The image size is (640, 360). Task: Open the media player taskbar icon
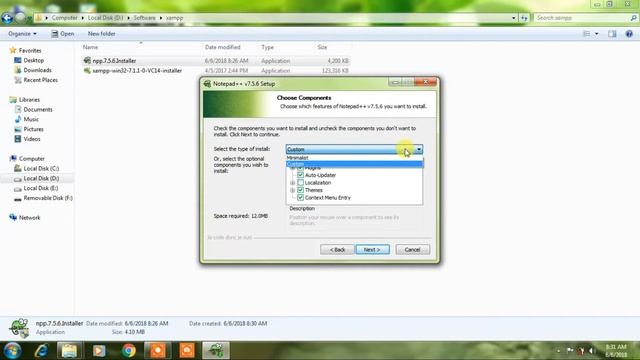pyautogui.click(x=99, y=351)
